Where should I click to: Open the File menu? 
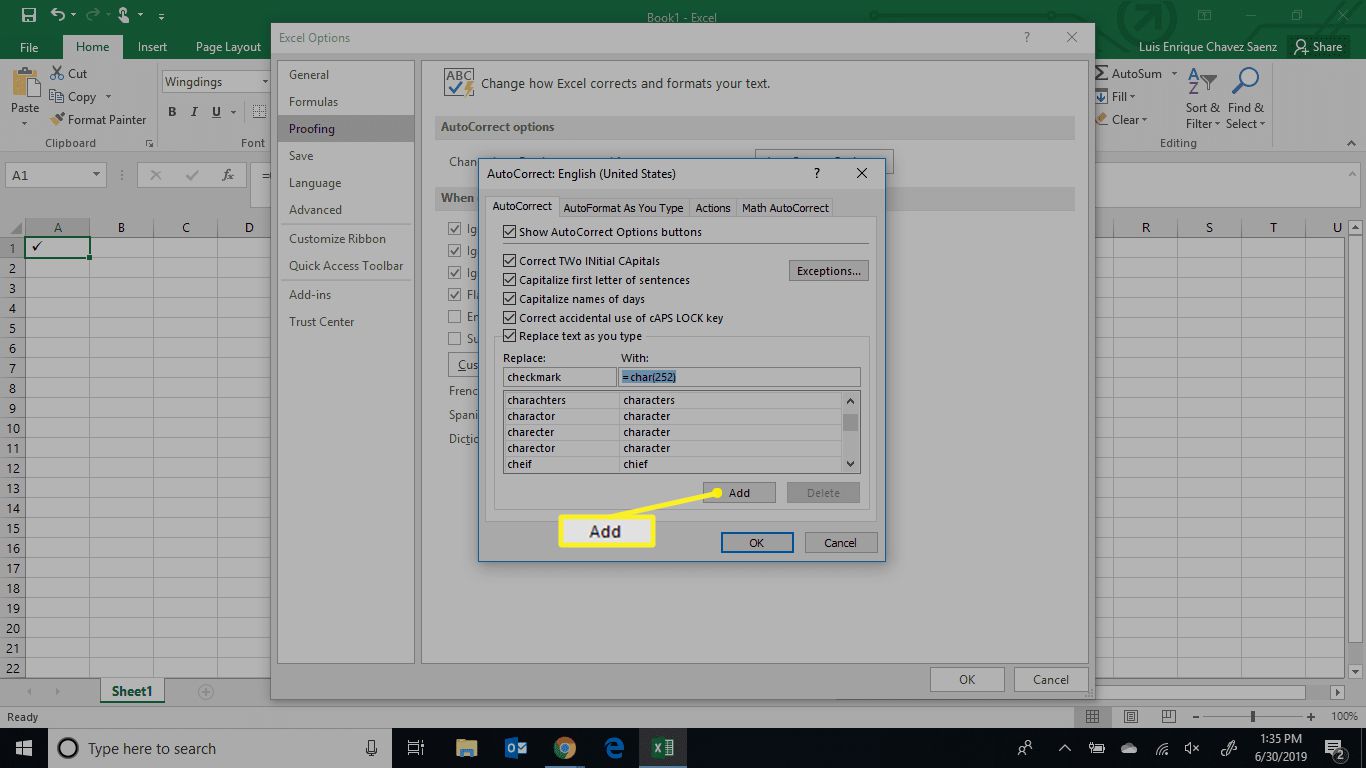pyautogui.click(x=29, y=47)
